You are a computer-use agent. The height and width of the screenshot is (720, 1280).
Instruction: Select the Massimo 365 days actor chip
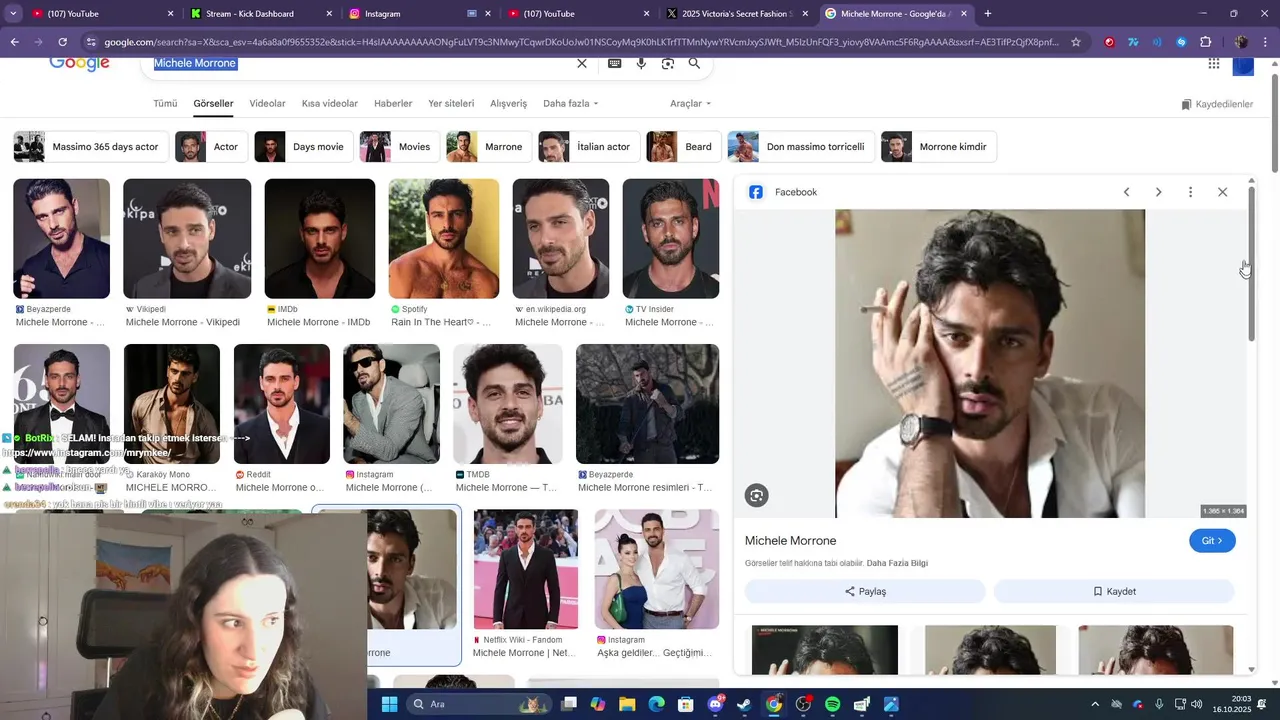[90, 147]
